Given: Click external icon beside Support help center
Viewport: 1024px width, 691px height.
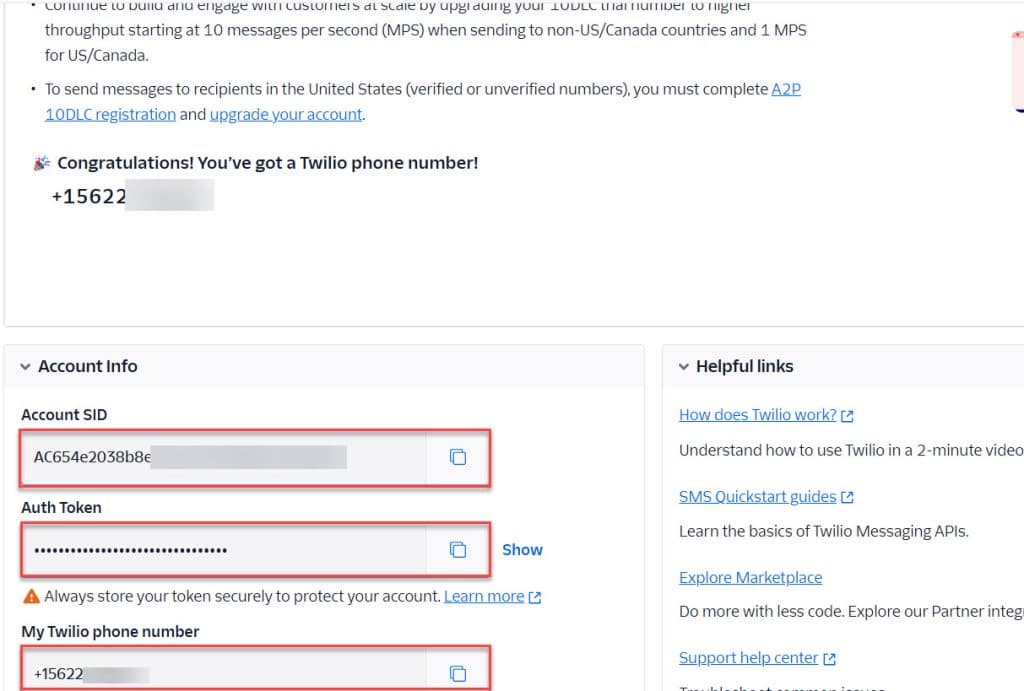Looking at the screenshot, I should click(829, 658).
